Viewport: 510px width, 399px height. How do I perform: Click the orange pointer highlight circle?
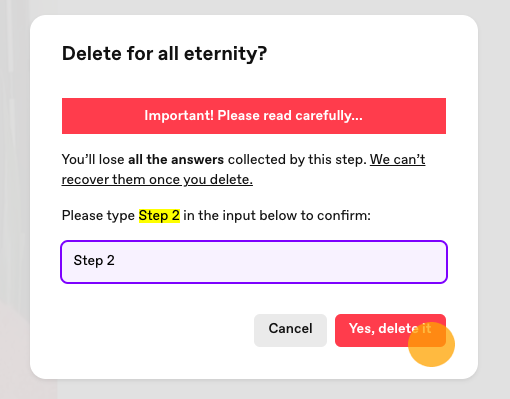pyautogui.click(x=431, y=344)
